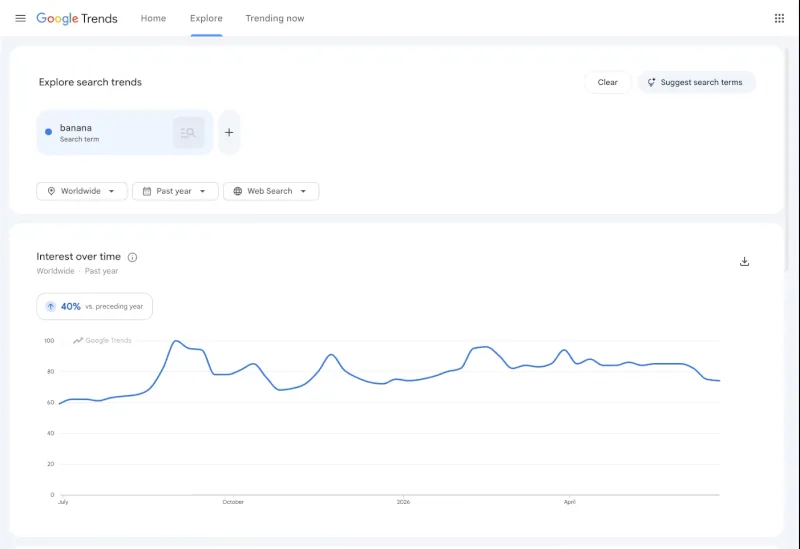Download the Interest over time chart data
Viewport: 800px width, 549px height.
click(x=744, y=261)
